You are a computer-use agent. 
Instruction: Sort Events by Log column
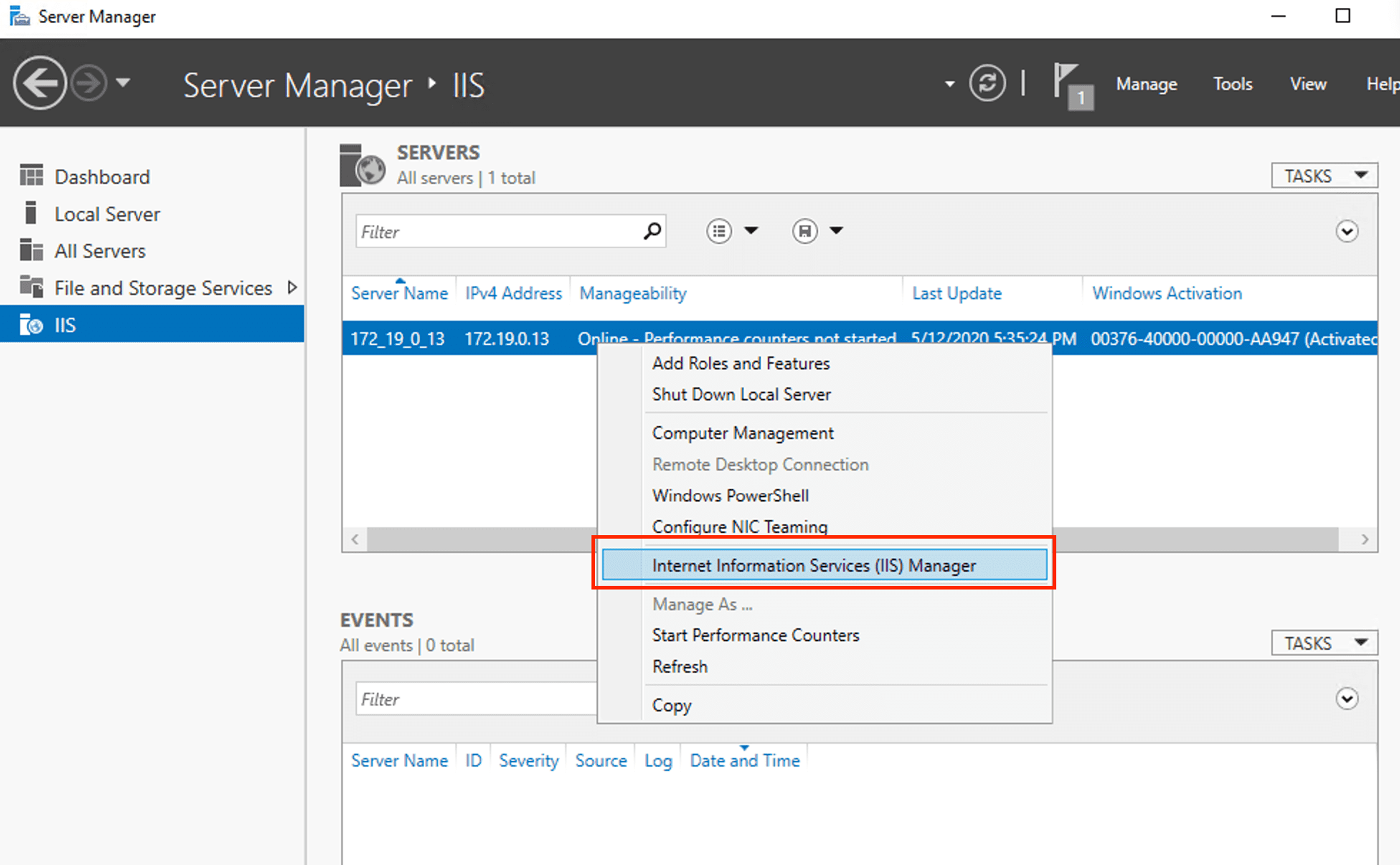click(658, 761)
